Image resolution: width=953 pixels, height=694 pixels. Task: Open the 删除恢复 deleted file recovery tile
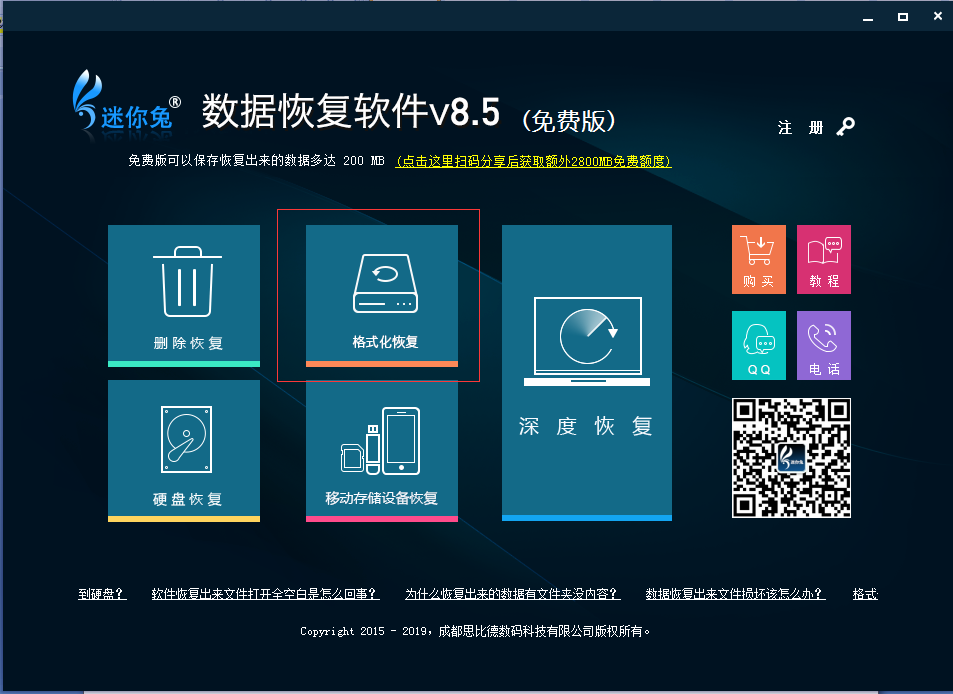(x=184, y=296)
